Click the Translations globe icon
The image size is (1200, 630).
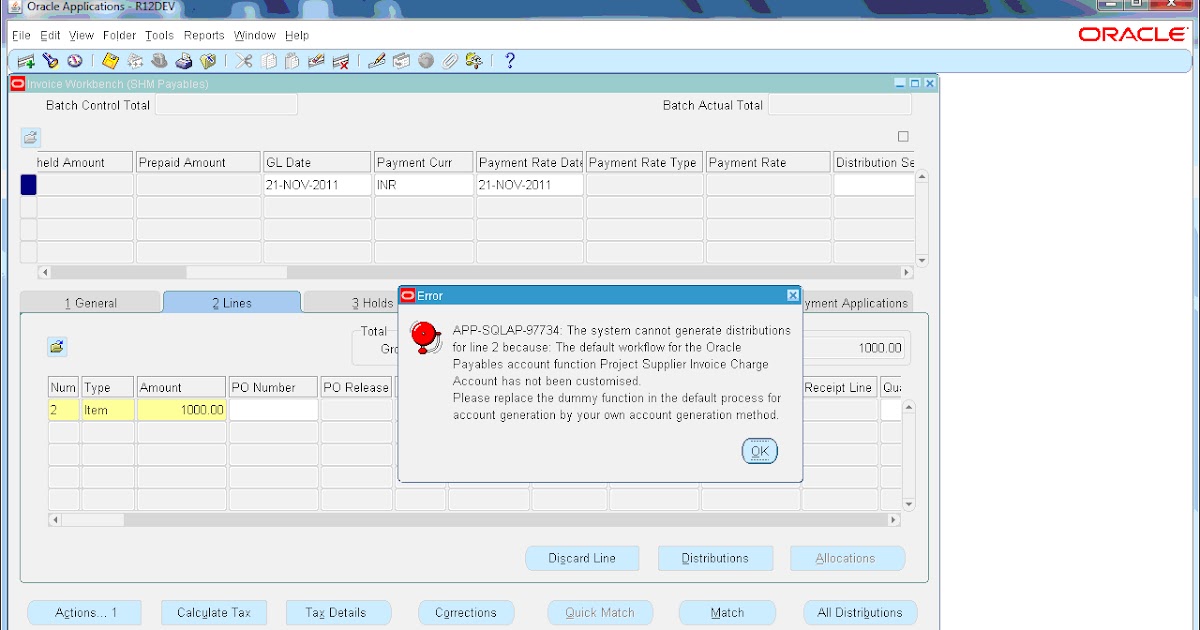pos(426,61)
